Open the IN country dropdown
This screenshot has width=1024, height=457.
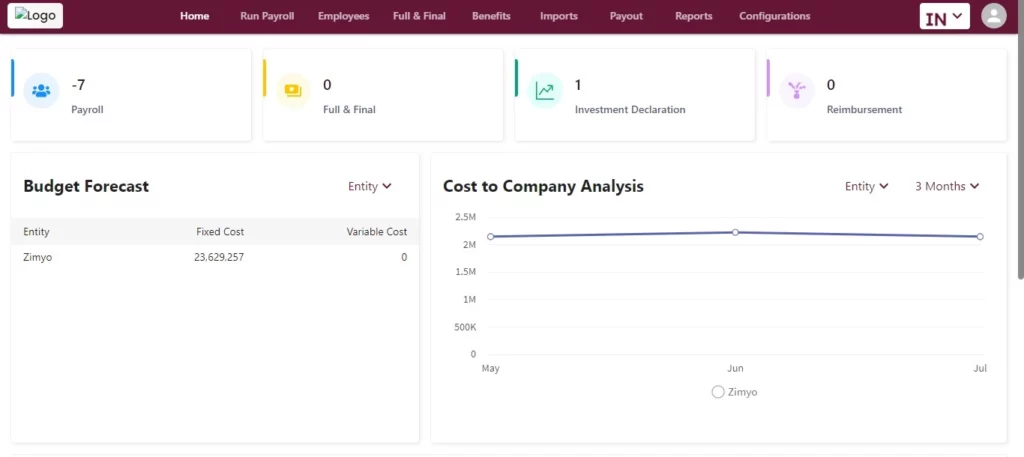(x=944, y=17)
